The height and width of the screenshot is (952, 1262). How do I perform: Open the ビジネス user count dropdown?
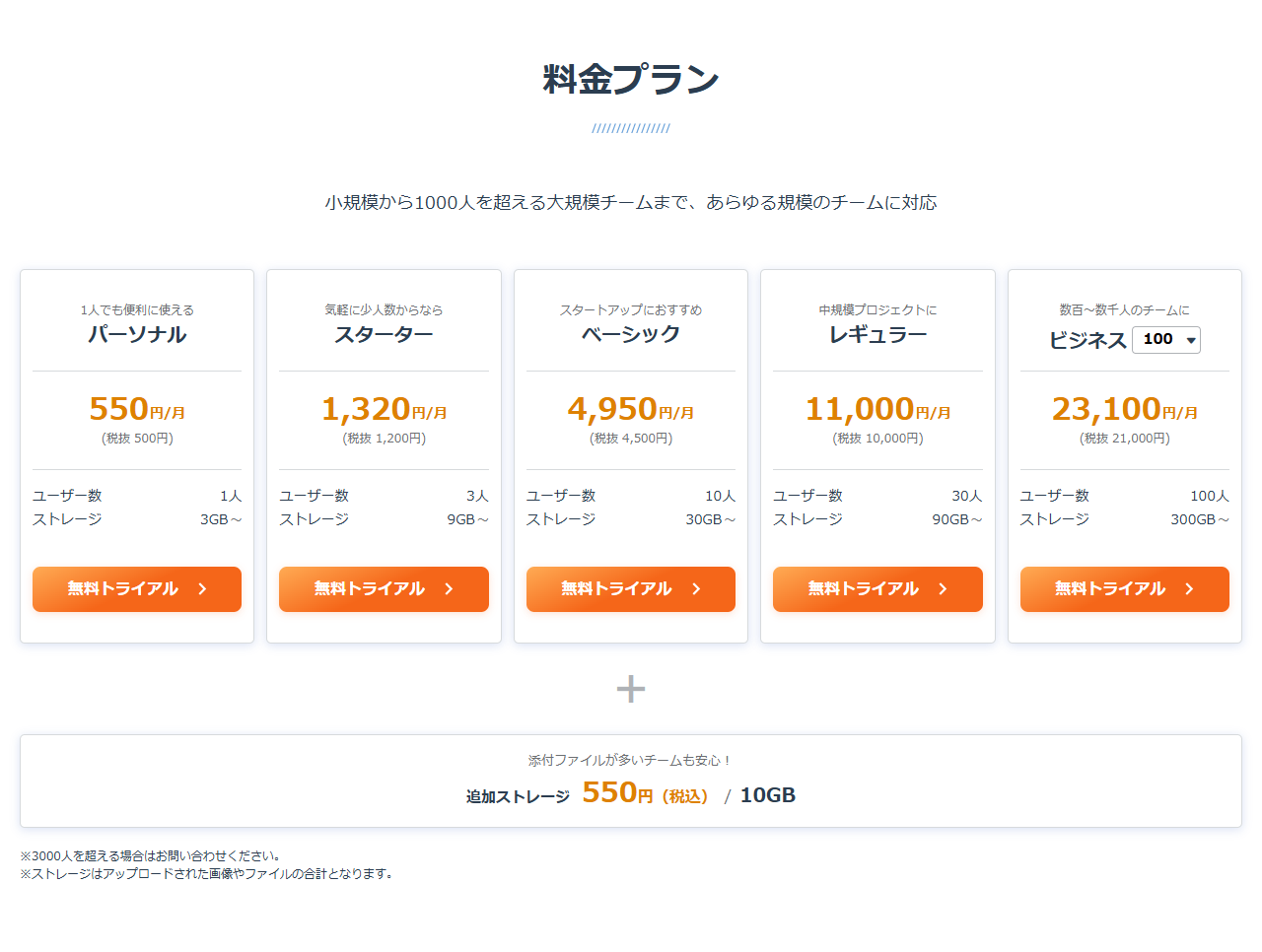coord(1166,340)
